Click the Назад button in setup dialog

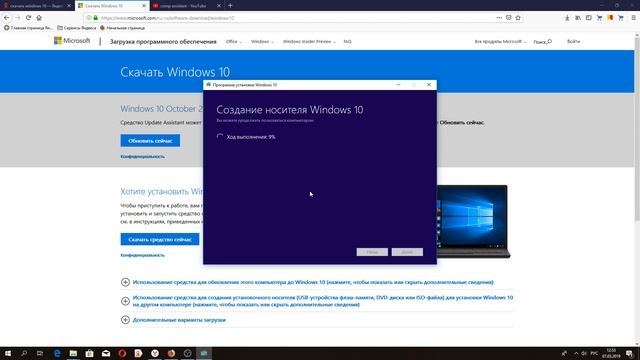pos(372,252)
